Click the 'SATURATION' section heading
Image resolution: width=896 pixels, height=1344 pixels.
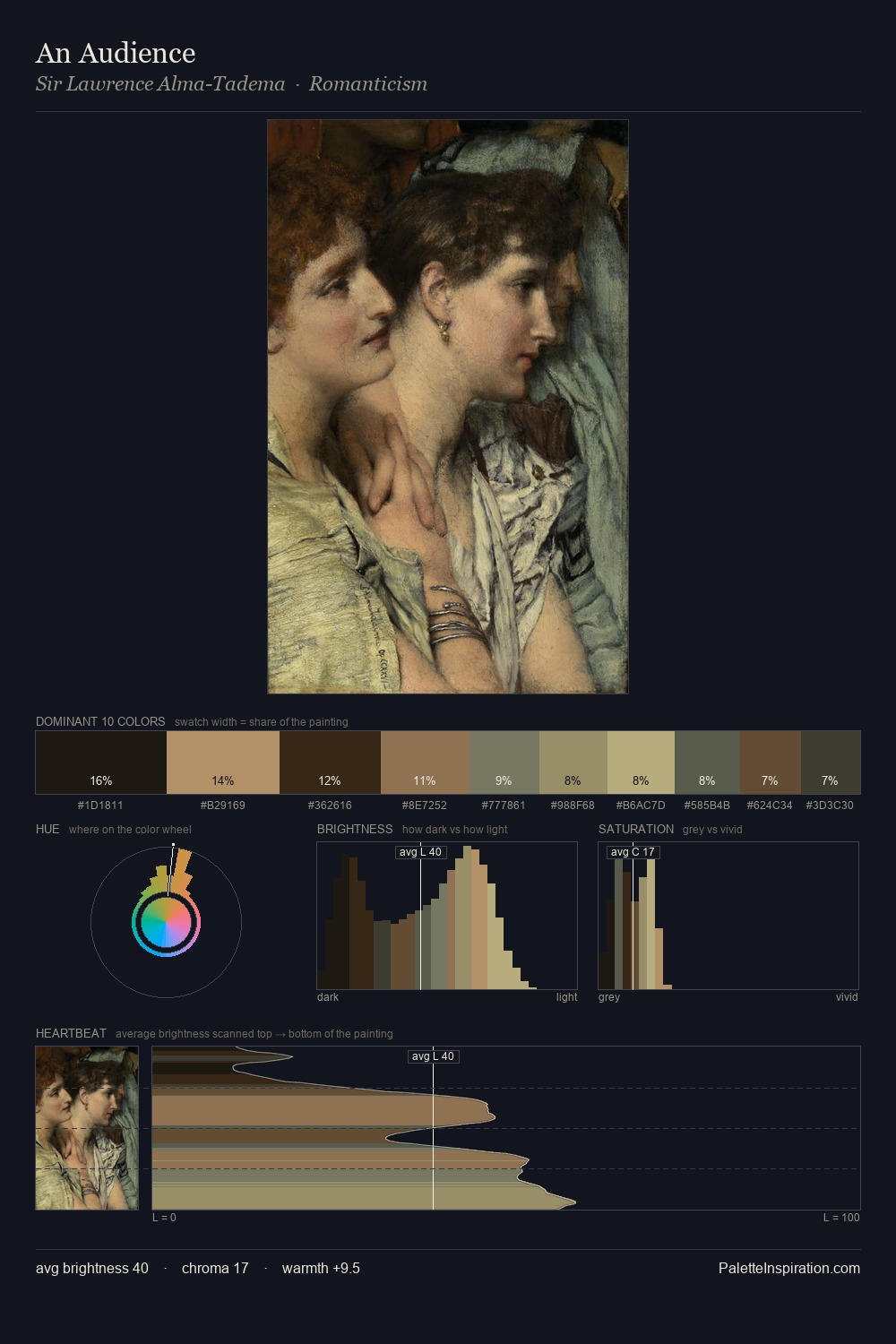[636, 829]
